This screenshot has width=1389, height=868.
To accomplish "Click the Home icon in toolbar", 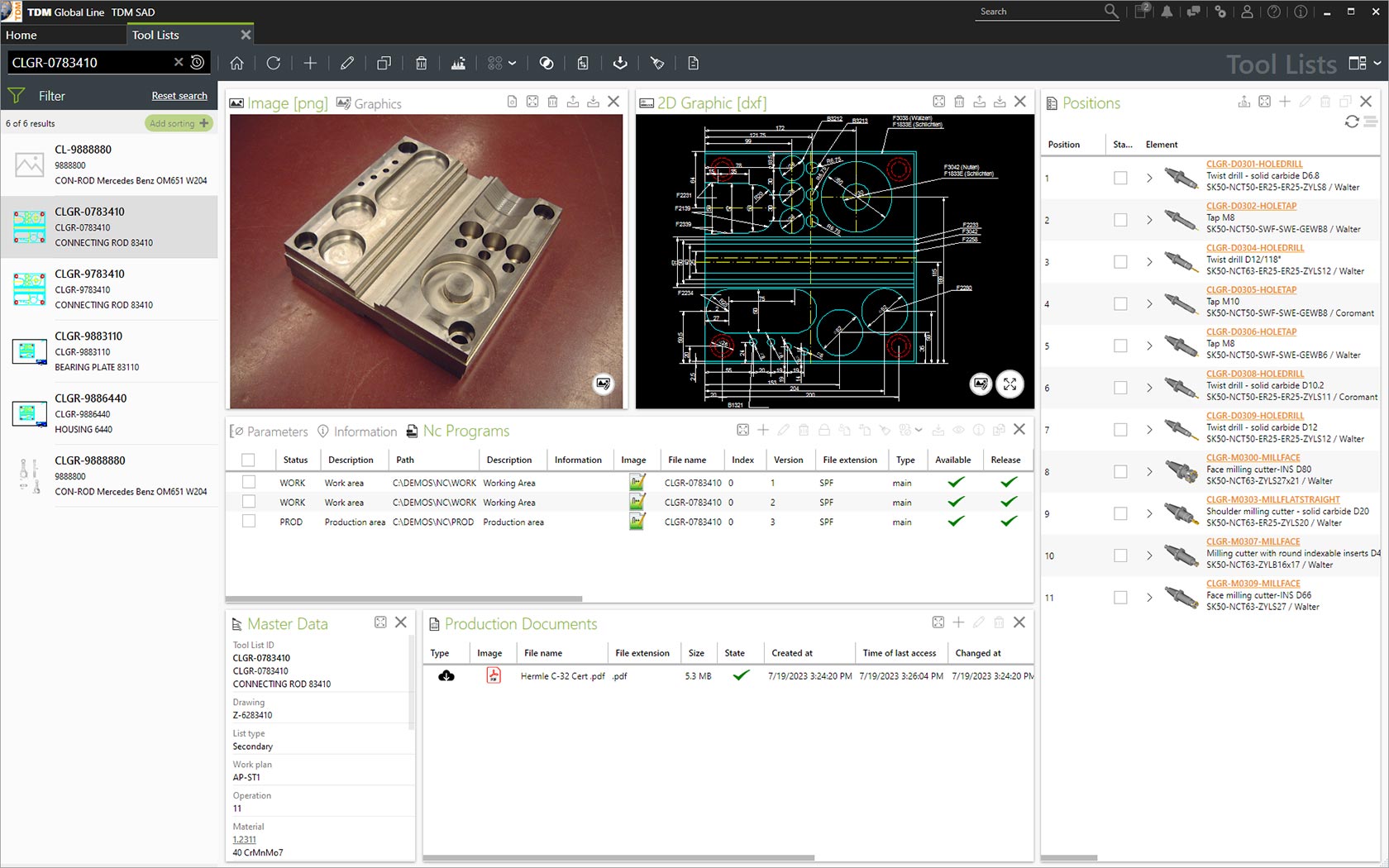I will point(236,63).
